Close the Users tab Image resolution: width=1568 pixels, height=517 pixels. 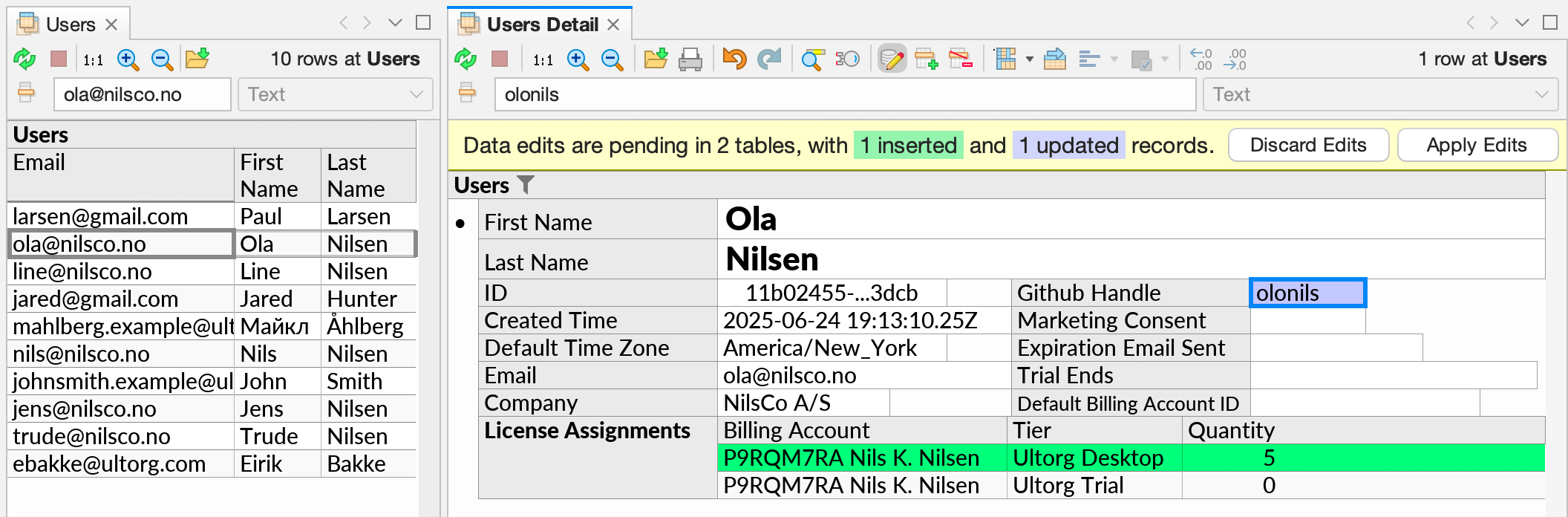[x=111, y=25]
